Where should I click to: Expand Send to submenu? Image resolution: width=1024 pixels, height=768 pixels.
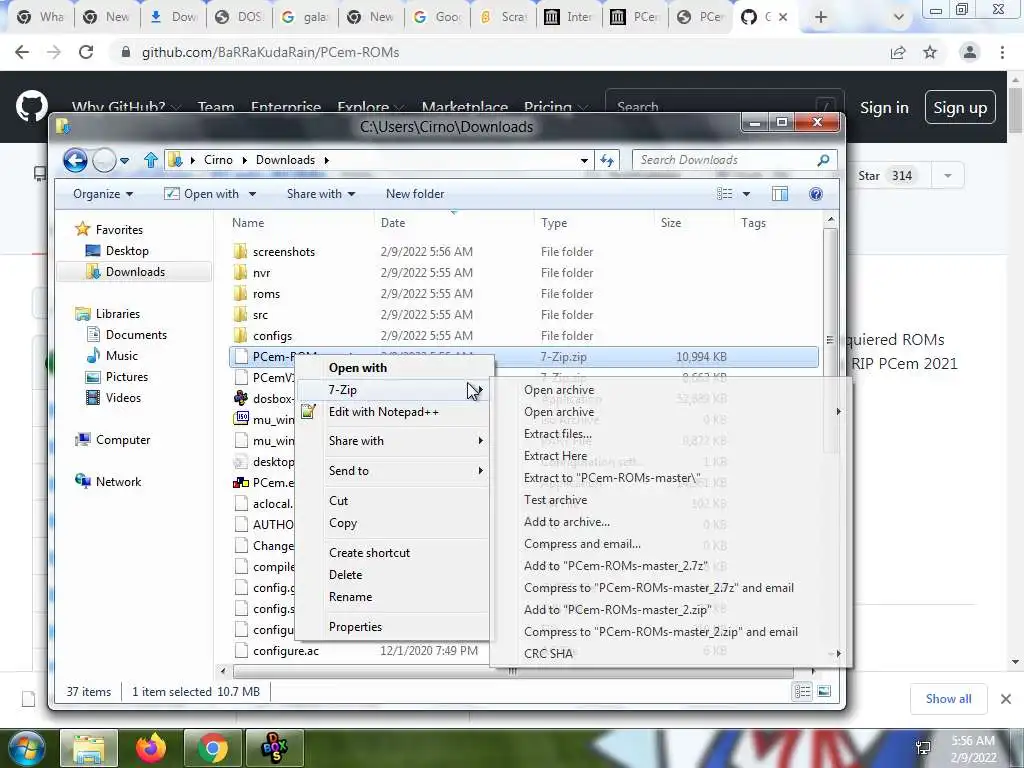[392, 471]
